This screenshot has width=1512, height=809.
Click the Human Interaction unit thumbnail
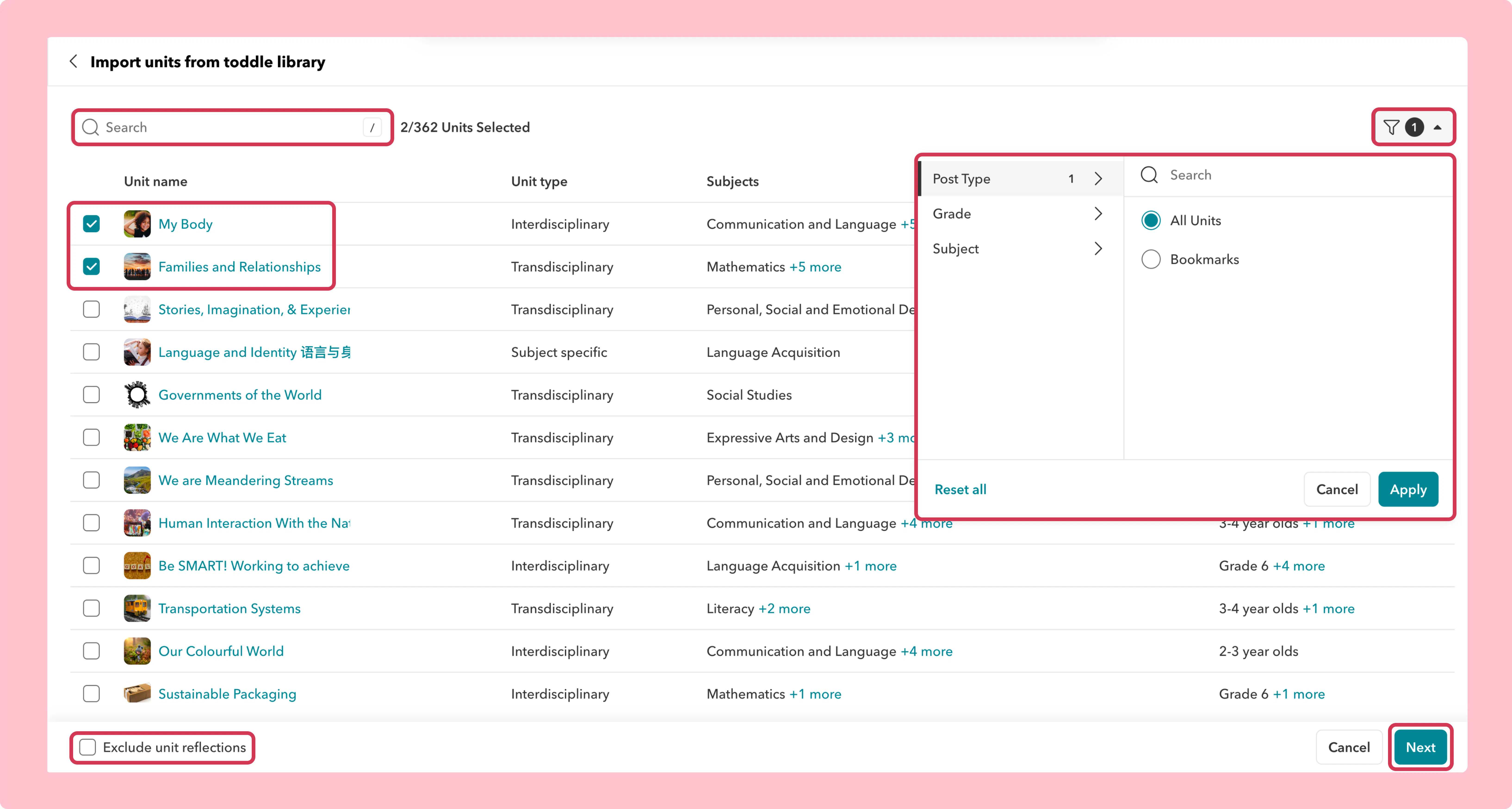[137, 523]
